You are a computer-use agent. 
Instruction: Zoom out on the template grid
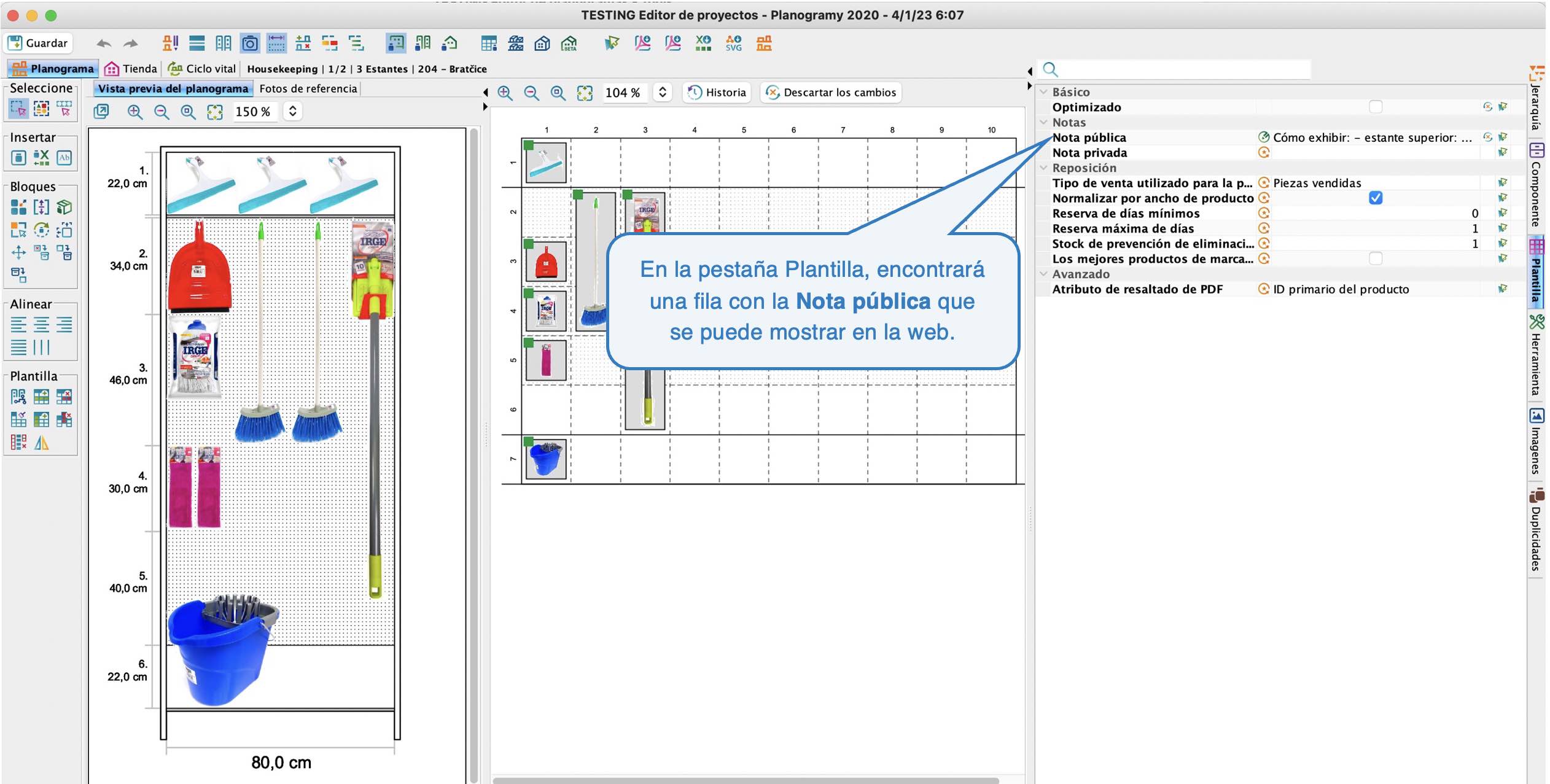[531, 93]
